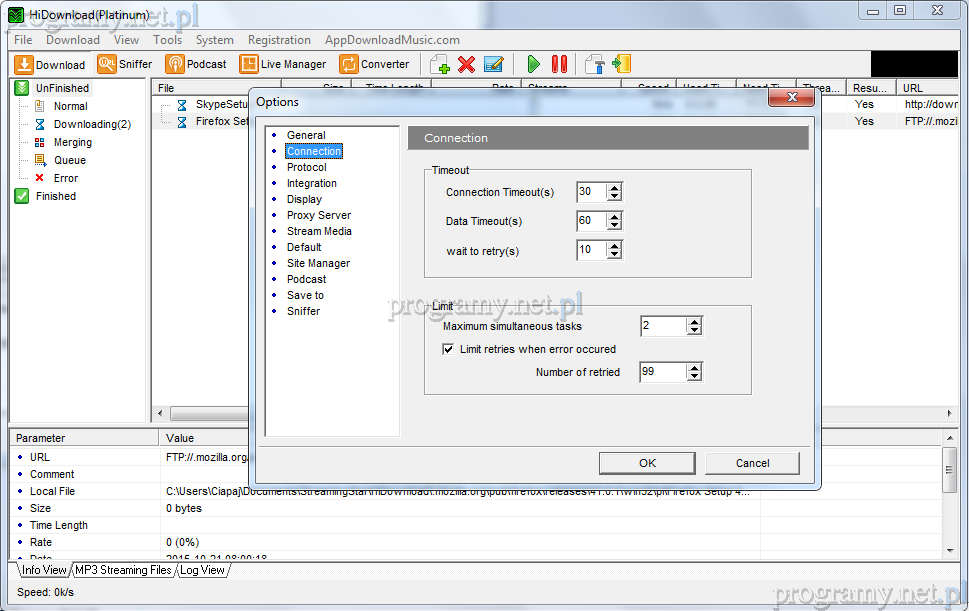This screenshot has width=969, height=611.
Task: Increase Connection Timeout with up arrow
Action: pos(614,188)
